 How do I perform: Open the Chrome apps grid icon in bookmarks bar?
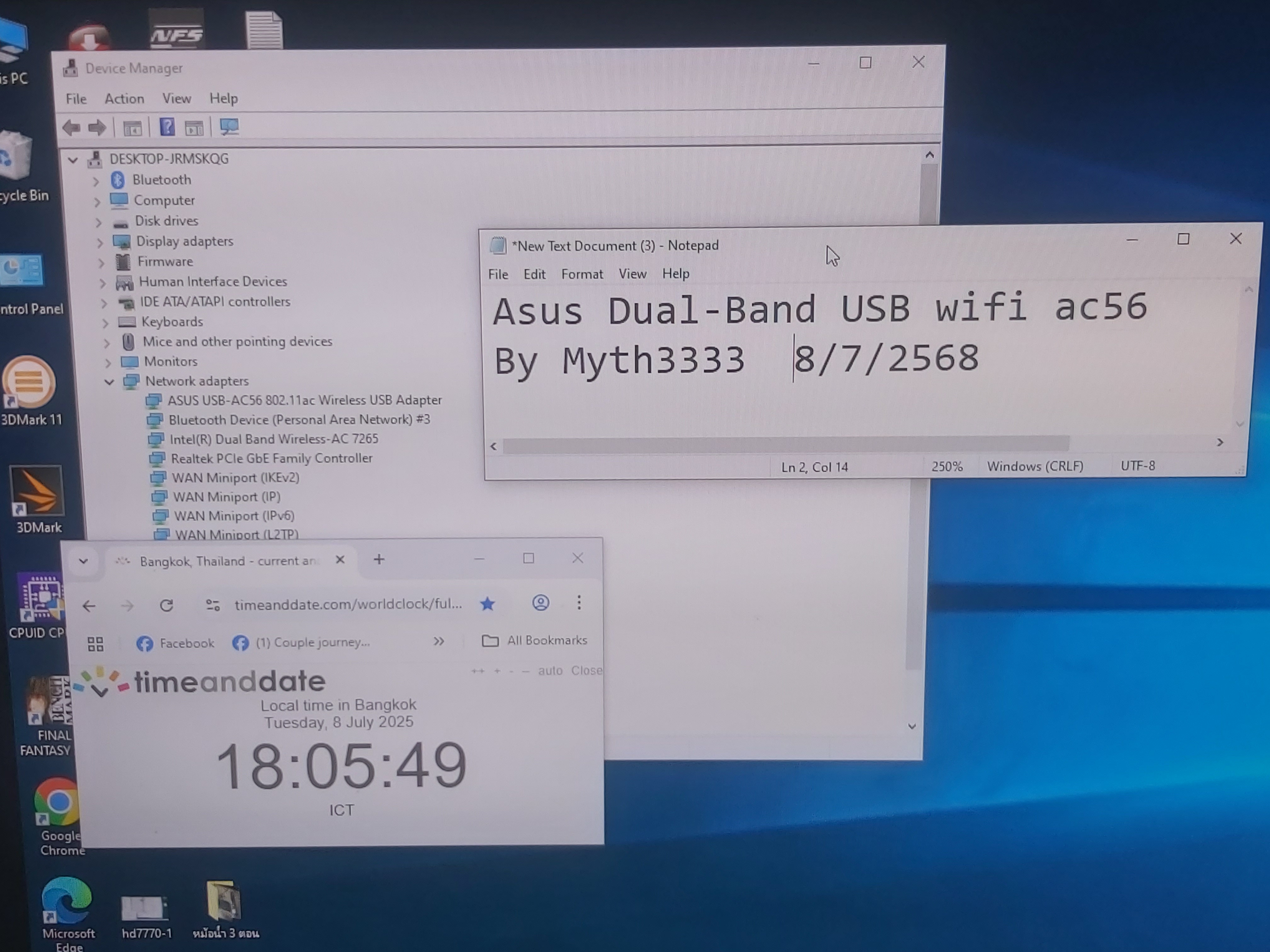click(x=95, y=644)
